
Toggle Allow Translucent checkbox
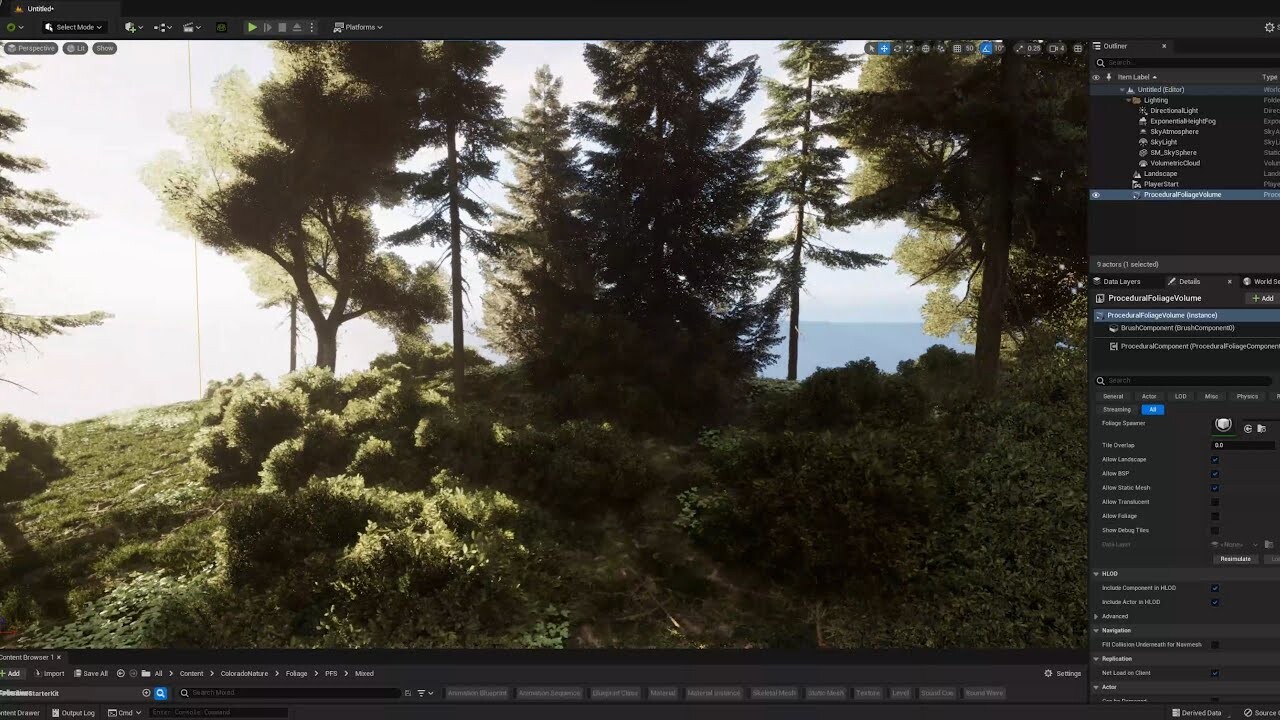tap(1215, 502)
